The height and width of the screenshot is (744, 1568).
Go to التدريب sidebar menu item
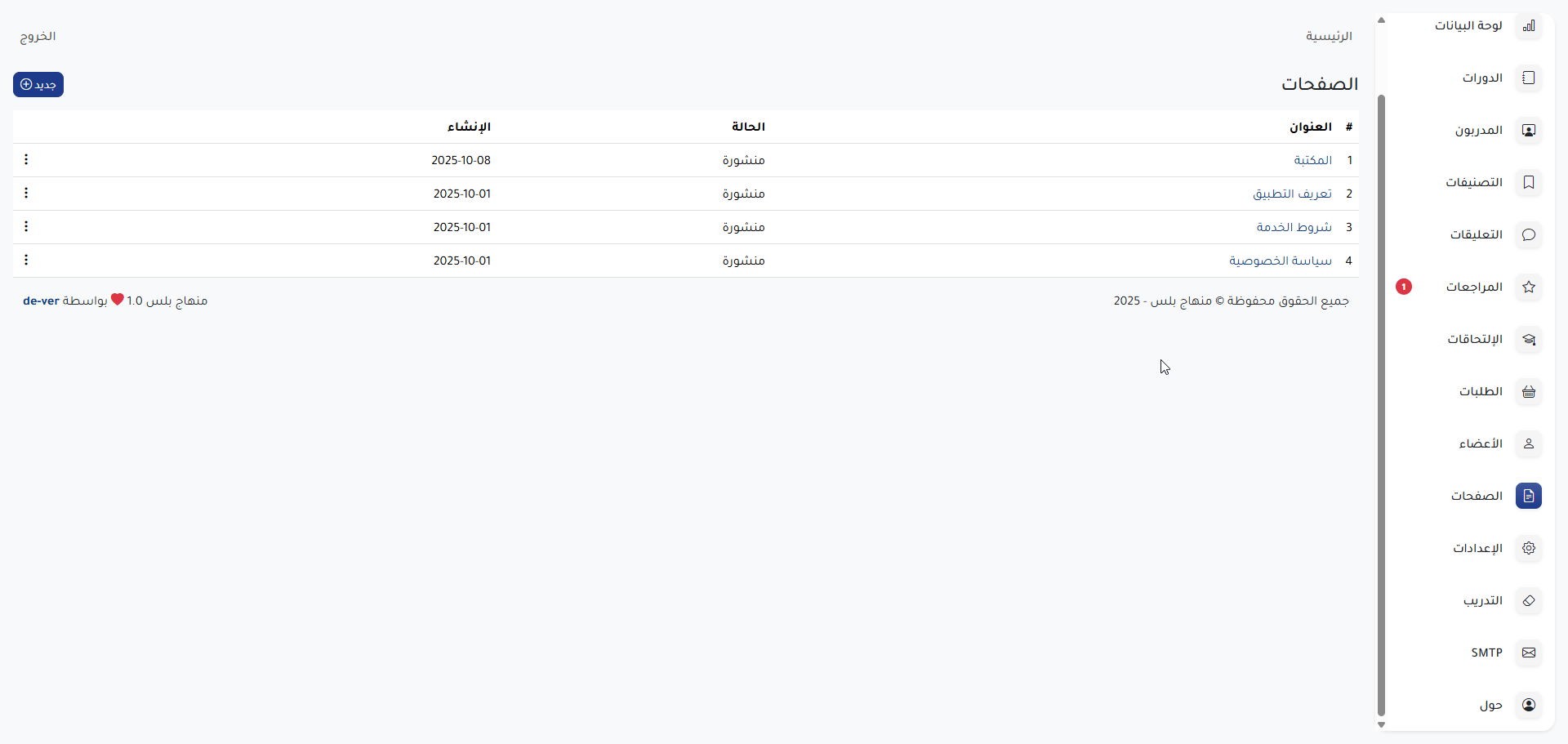point(1482,601)
